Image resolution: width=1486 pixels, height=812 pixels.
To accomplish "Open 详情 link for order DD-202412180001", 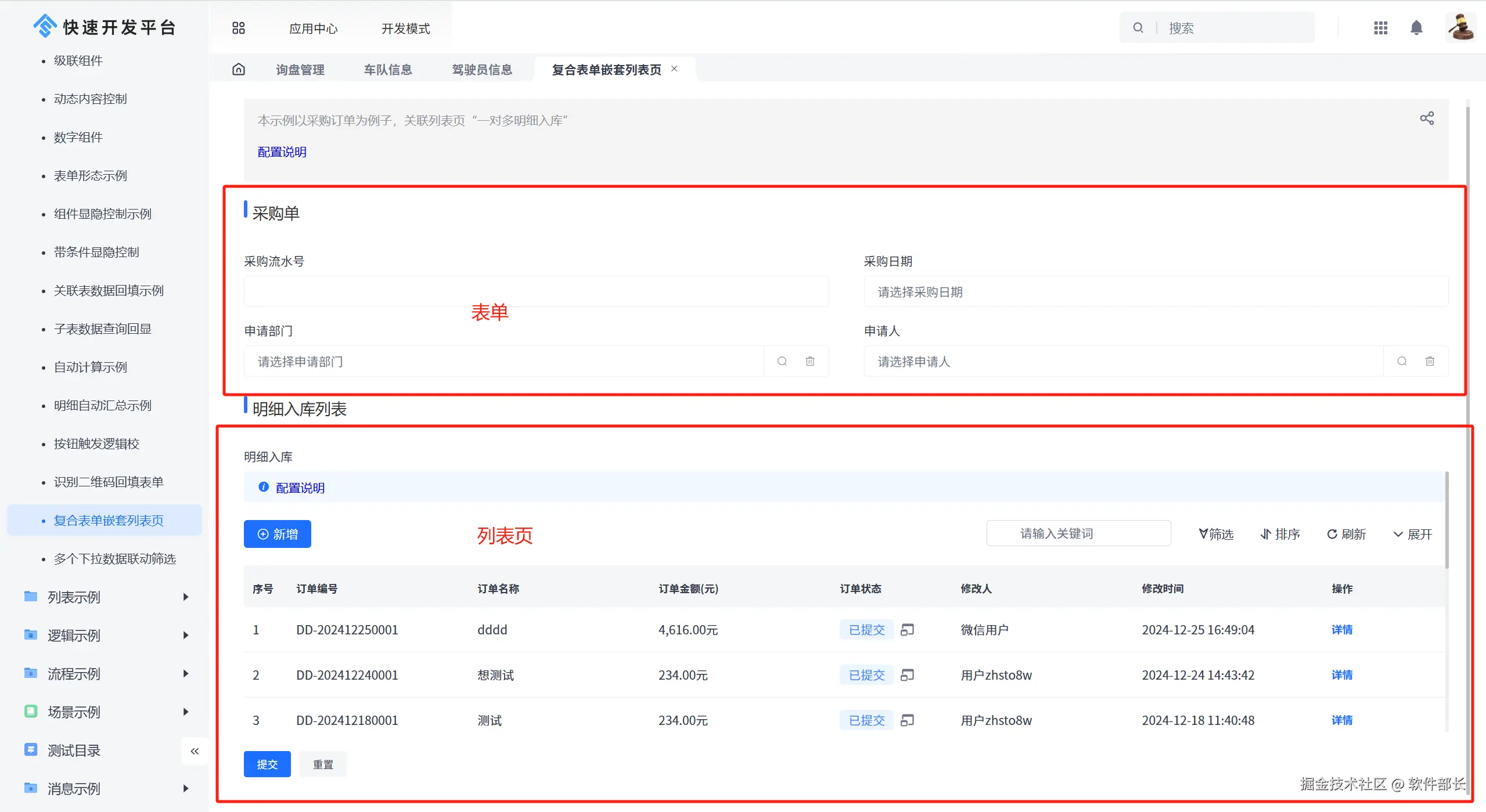I will tap(1341, 720).
